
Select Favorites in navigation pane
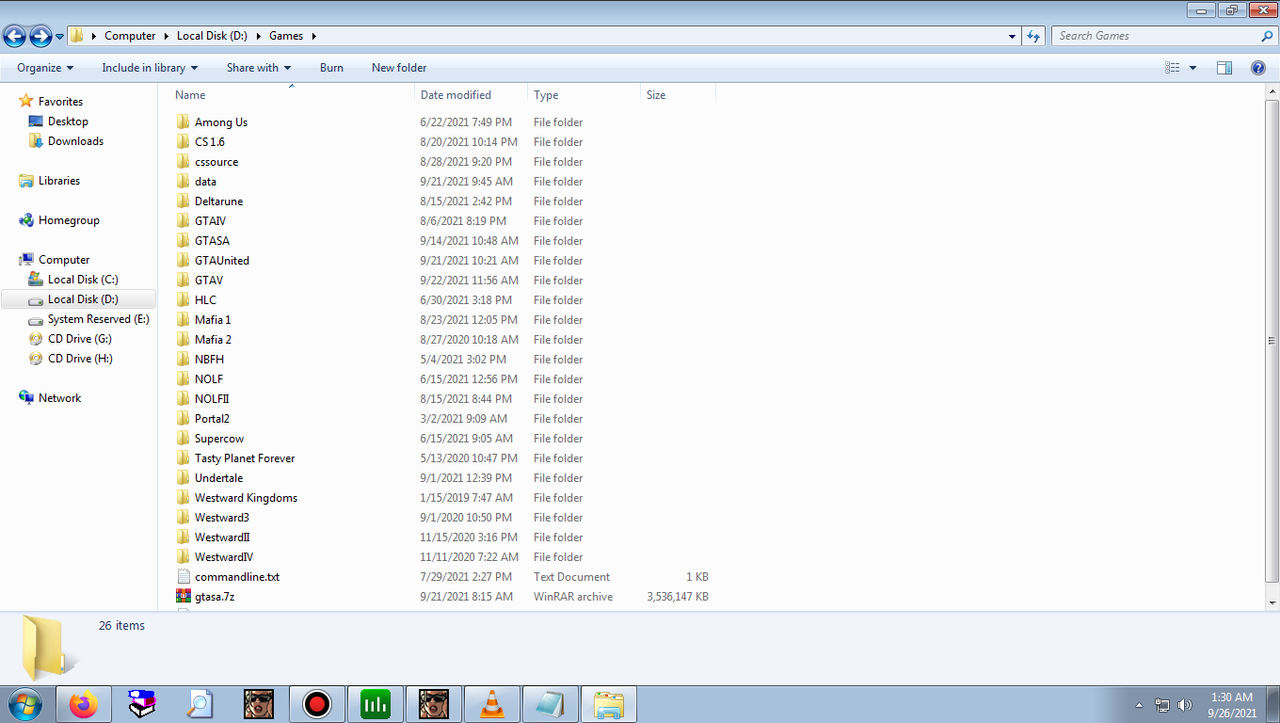60,102
